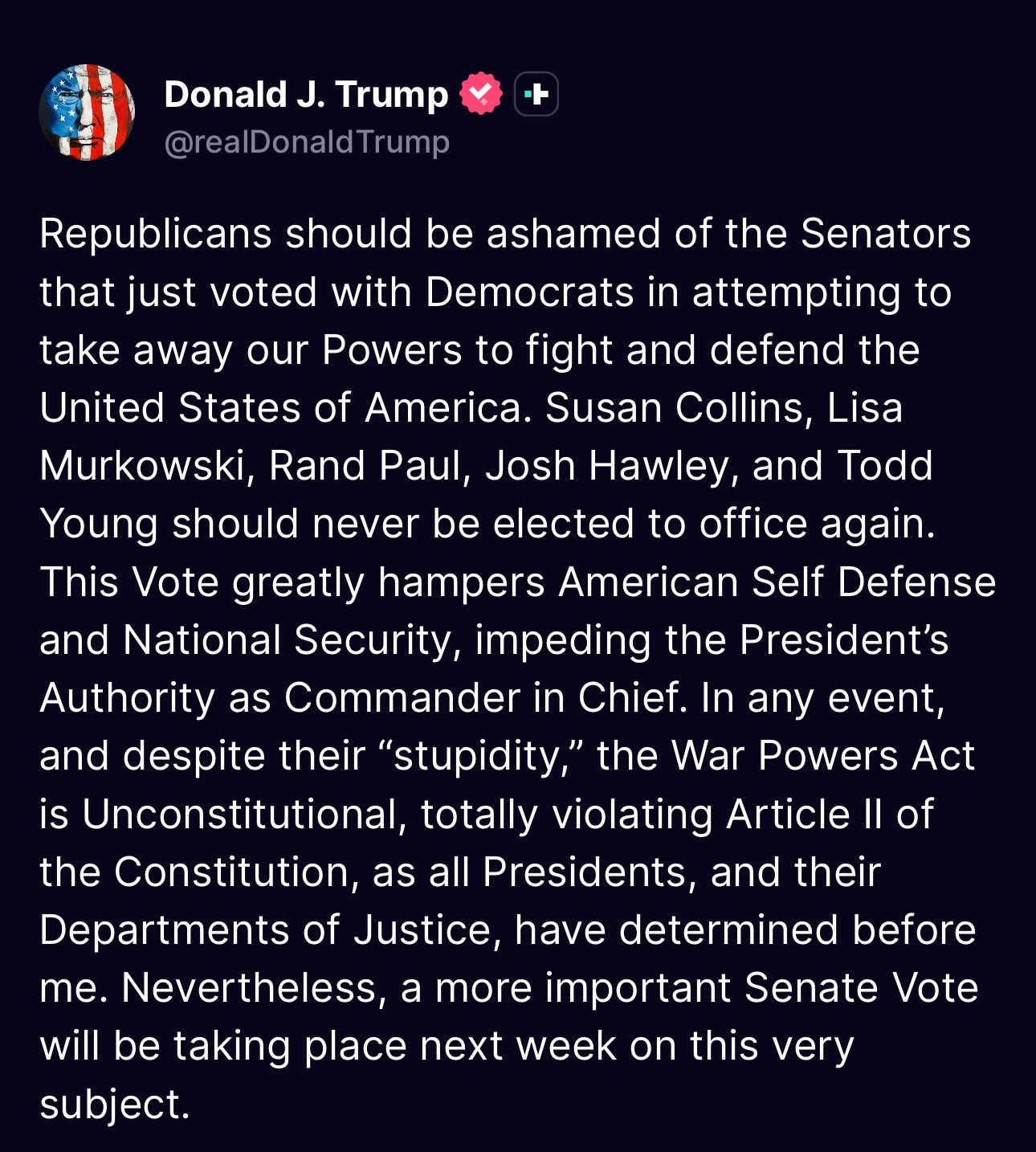Click the word Young in the post
The height and width of the screenshot is (1152, 1036).
(99, 525)
